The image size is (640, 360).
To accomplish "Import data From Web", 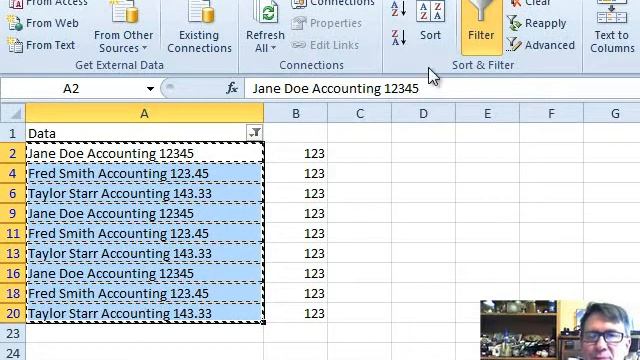I will tap(43, 23).
